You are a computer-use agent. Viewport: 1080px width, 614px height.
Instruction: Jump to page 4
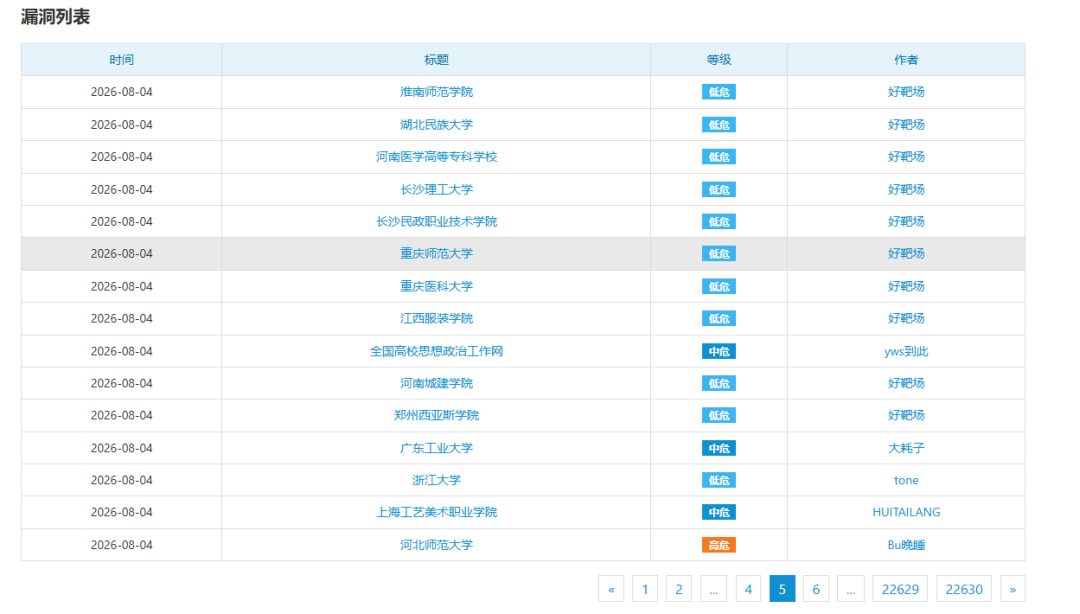click(x=748, y=589)
